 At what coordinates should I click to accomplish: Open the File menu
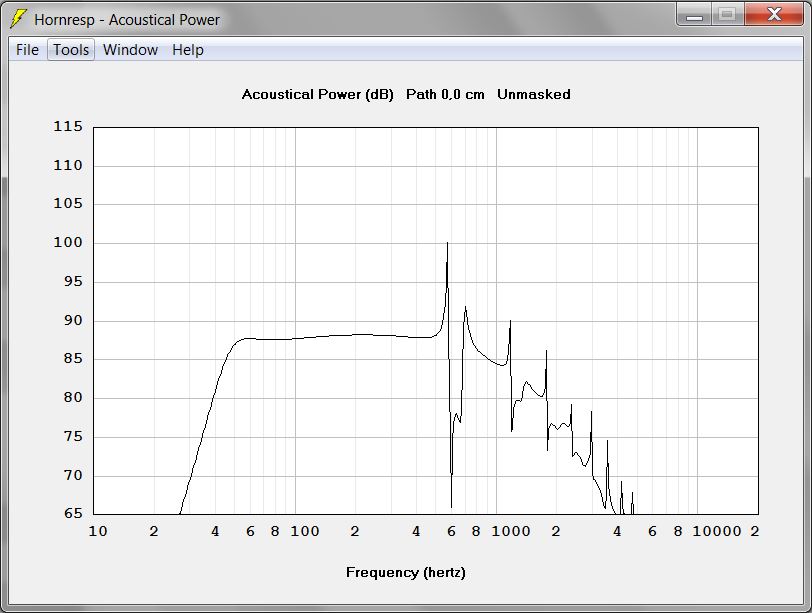(x=27, y=50)
